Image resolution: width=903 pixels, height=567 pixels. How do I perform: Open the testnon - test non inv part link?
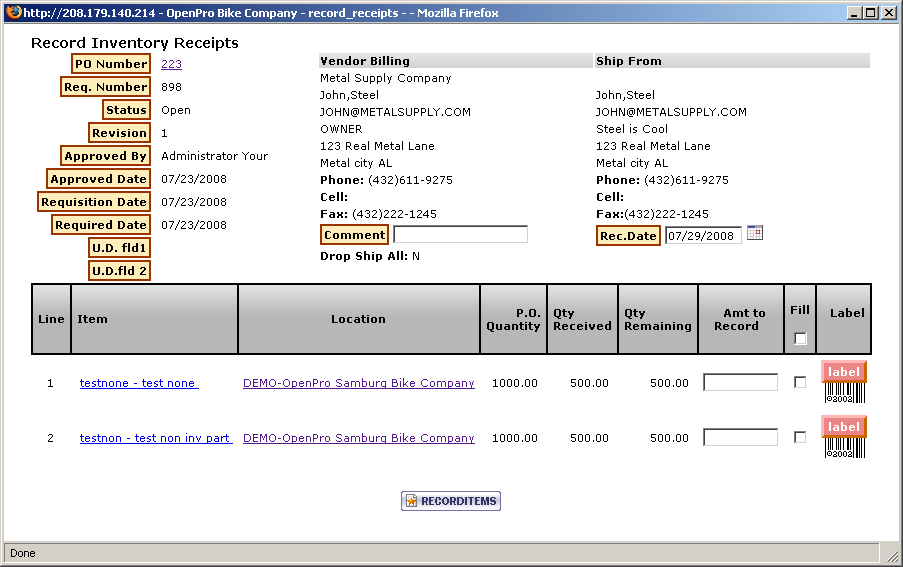pyautogui.click(x=155, y=438)
